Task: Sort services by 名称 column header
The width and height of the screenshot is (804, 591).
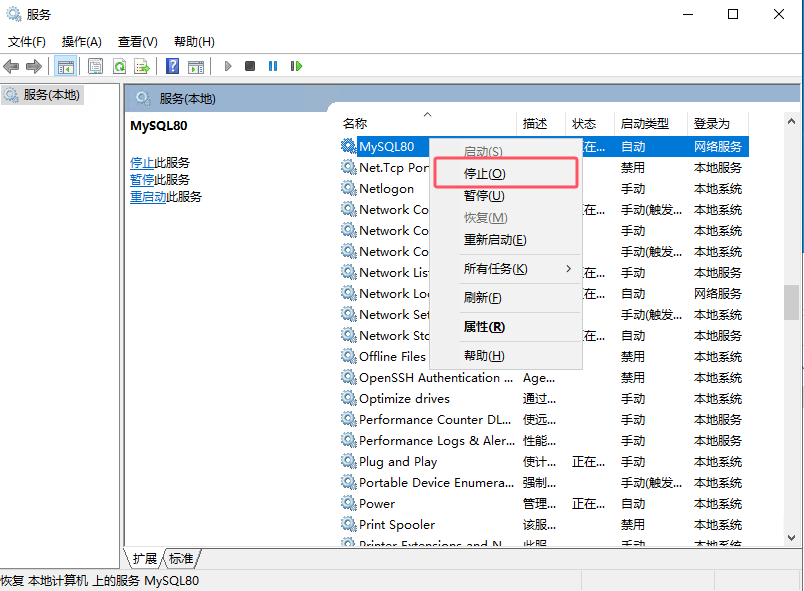Action: pos(355,123)
